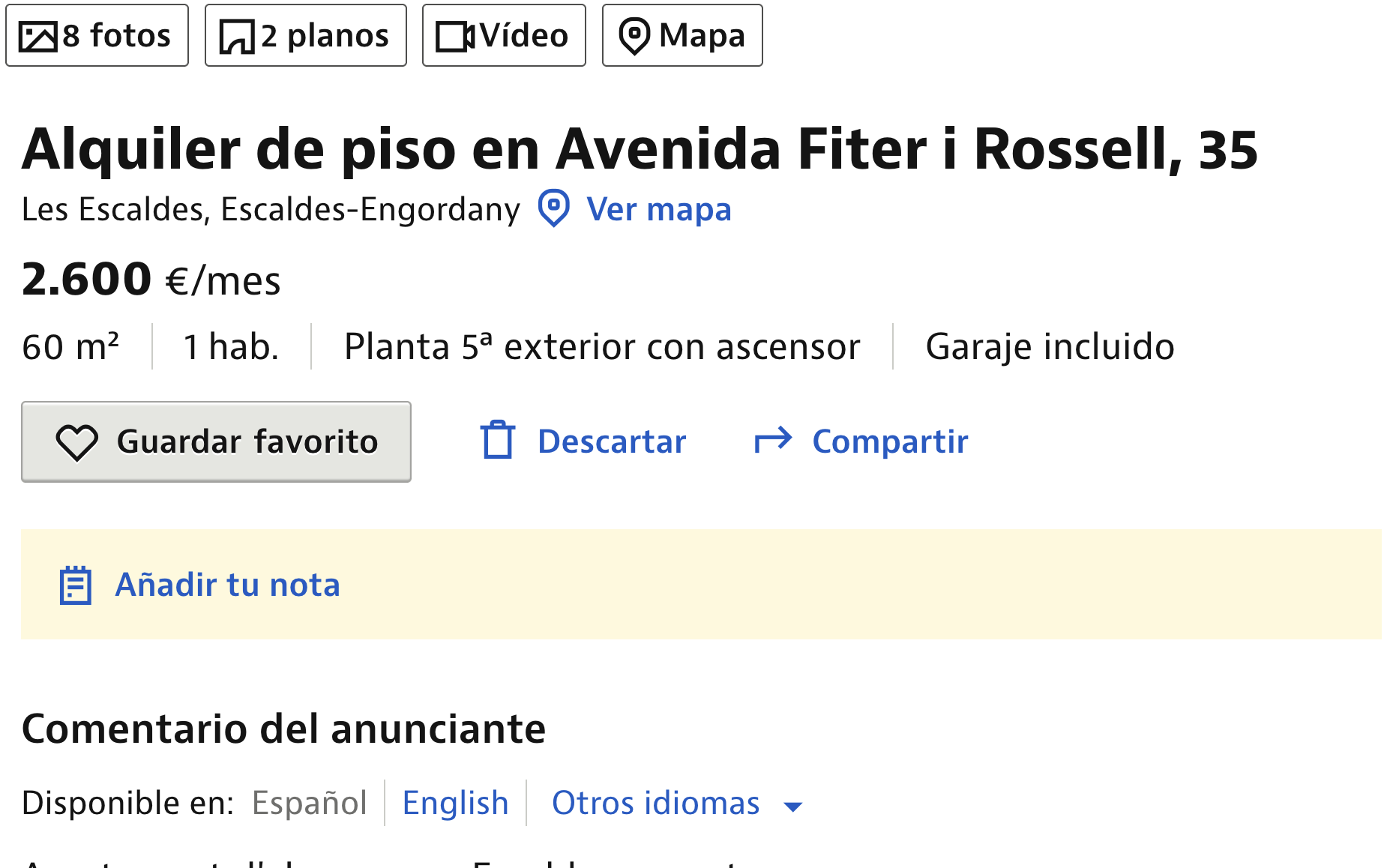Open the Mapa view
Image resolution: width=1384 pixels, height=868 pixels.
pos(682,35)
